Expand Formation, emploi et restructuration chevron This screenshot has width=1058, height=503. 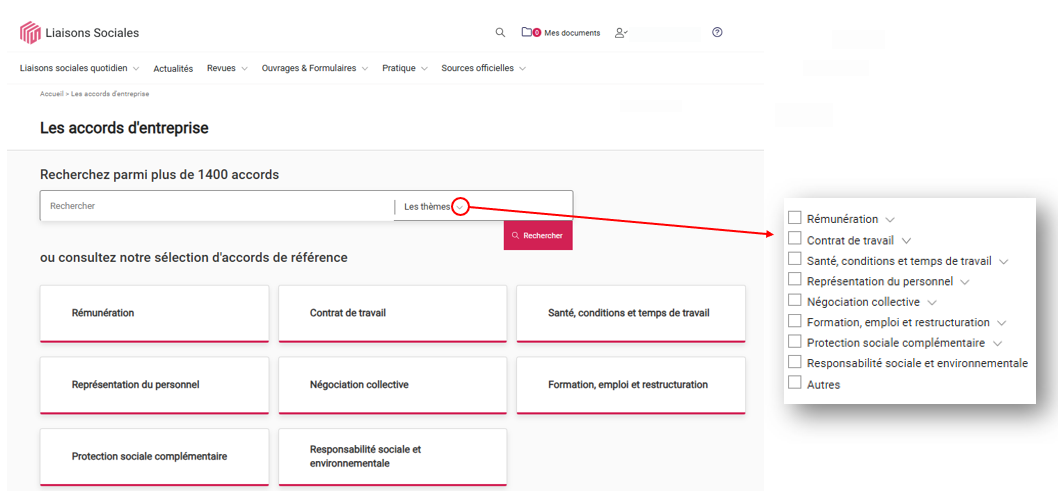click(1001, 323)
